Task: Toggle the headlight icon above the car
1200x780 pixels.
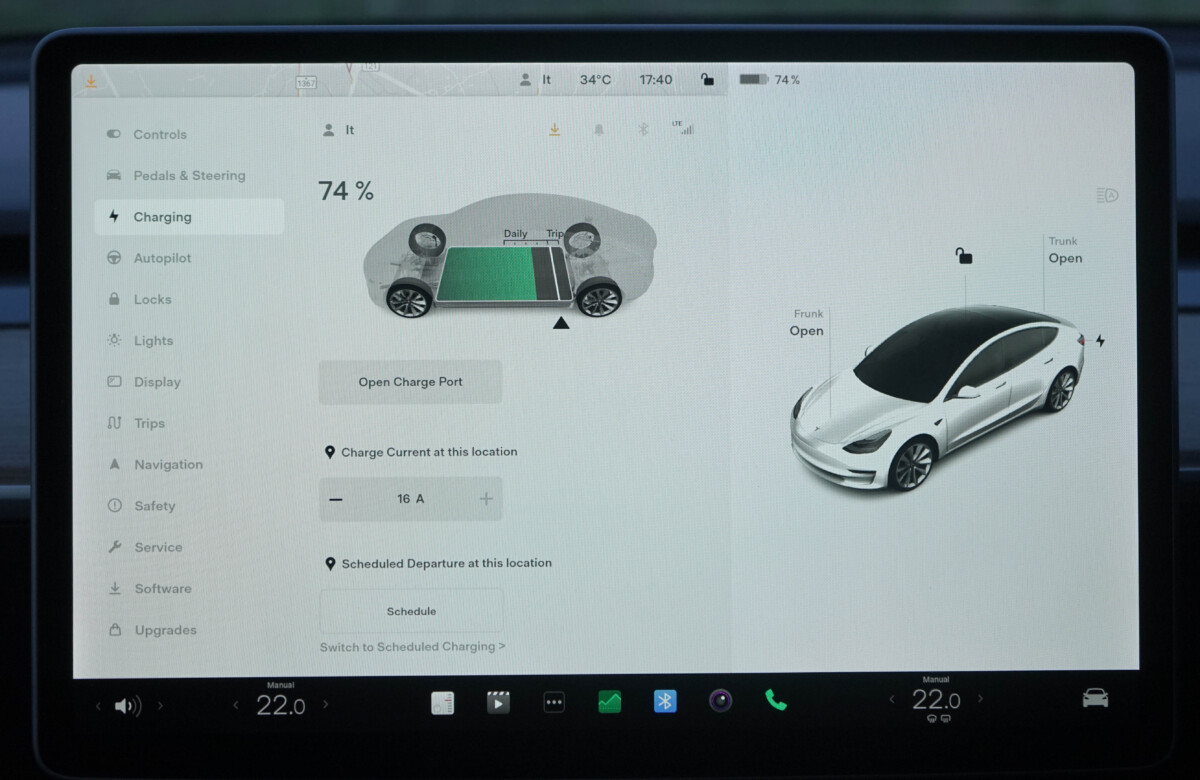Action: pos(1107,195)
